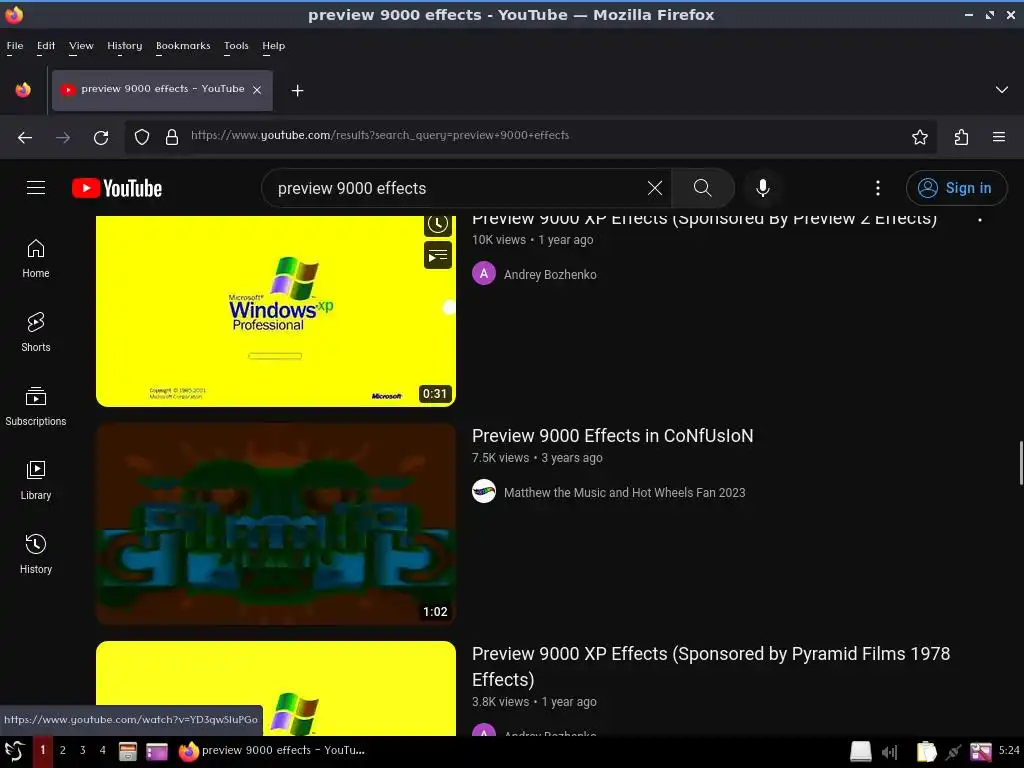Open the History menu in menu bar
Image resolution: width=1024 pixels, height=768 pixels.
pos(124,46)
